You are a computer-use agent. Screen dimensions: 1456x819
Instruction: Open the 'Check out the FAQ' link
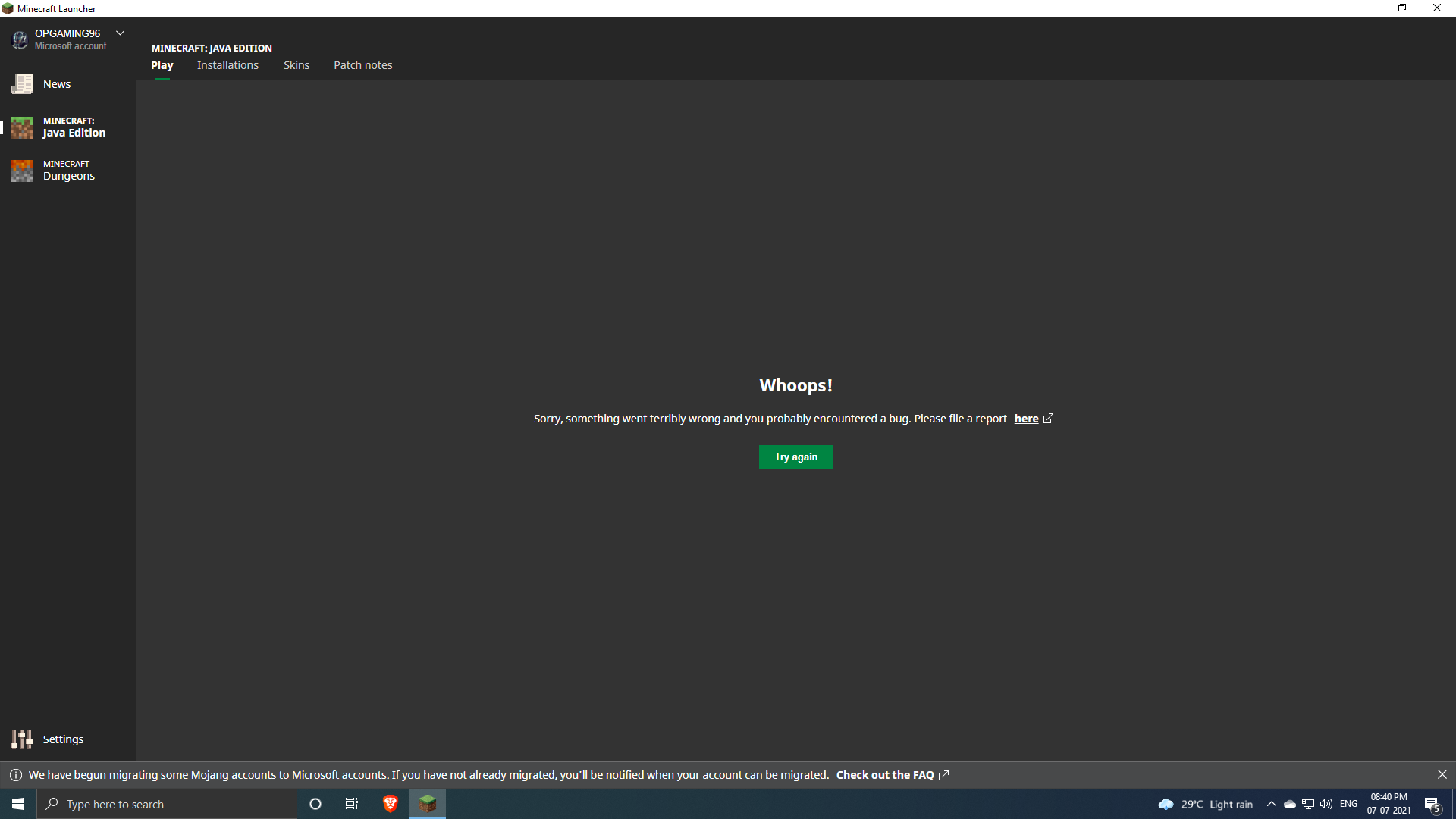coord(885,775)
